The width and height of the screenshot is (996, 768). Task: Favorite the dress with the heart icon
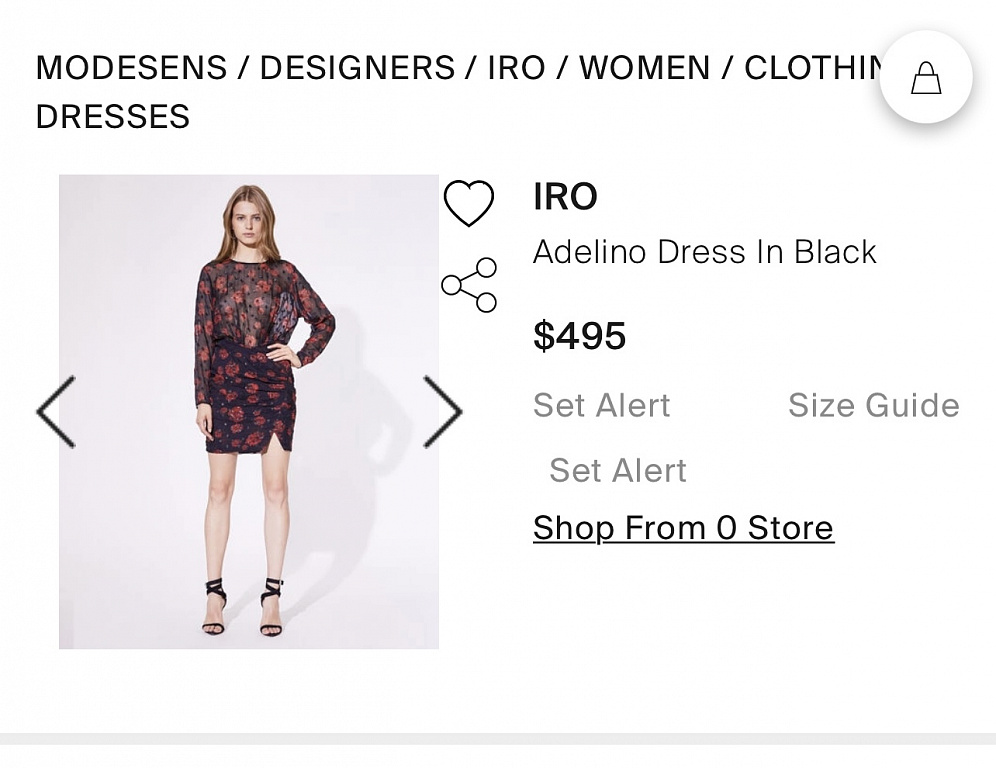pos(468,203)
